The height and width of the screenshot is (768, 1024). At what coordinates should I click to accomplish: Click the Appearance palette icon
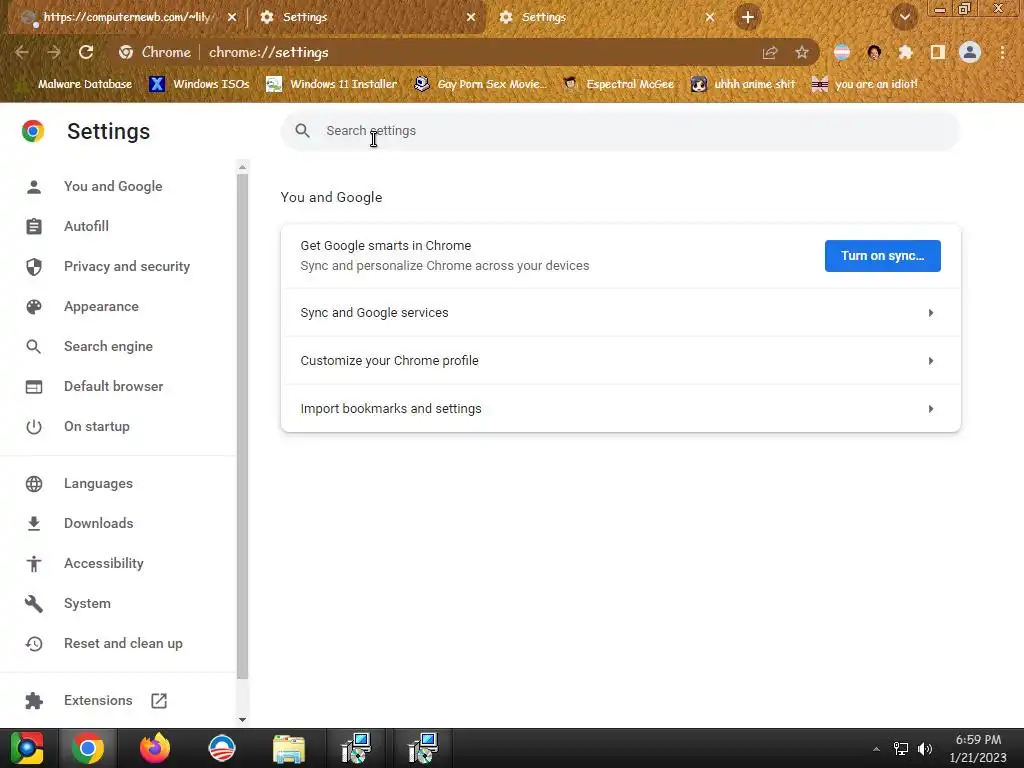click(x=34, y=306)
